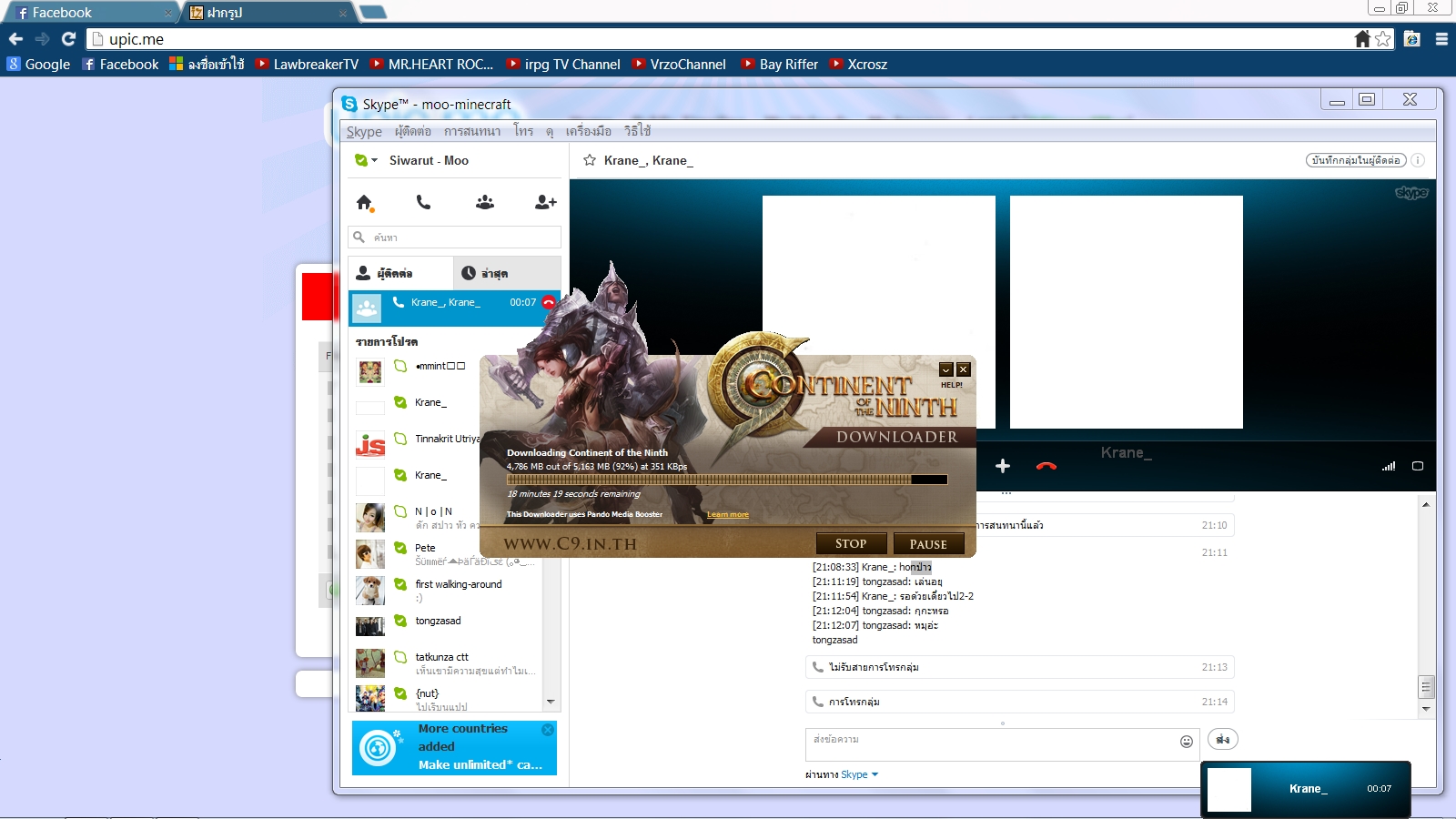
Task: Pause the Continent of the Ninth download
Action: (928, 543)
